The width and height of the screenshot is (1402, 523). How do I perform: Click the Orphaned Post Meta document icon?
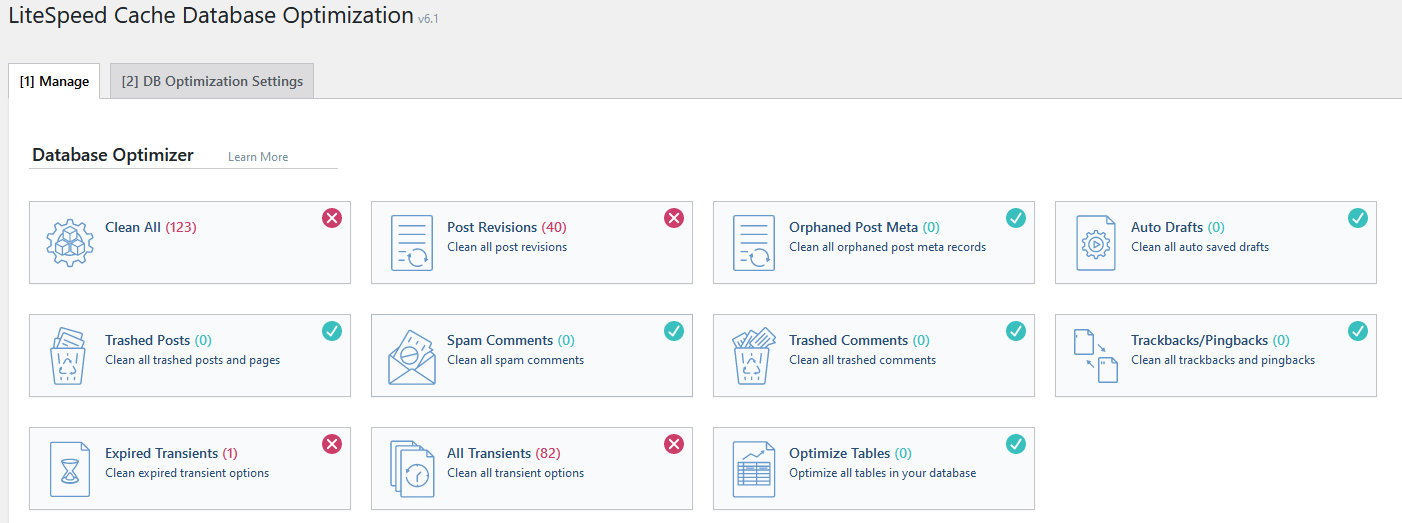coord(754,242)
